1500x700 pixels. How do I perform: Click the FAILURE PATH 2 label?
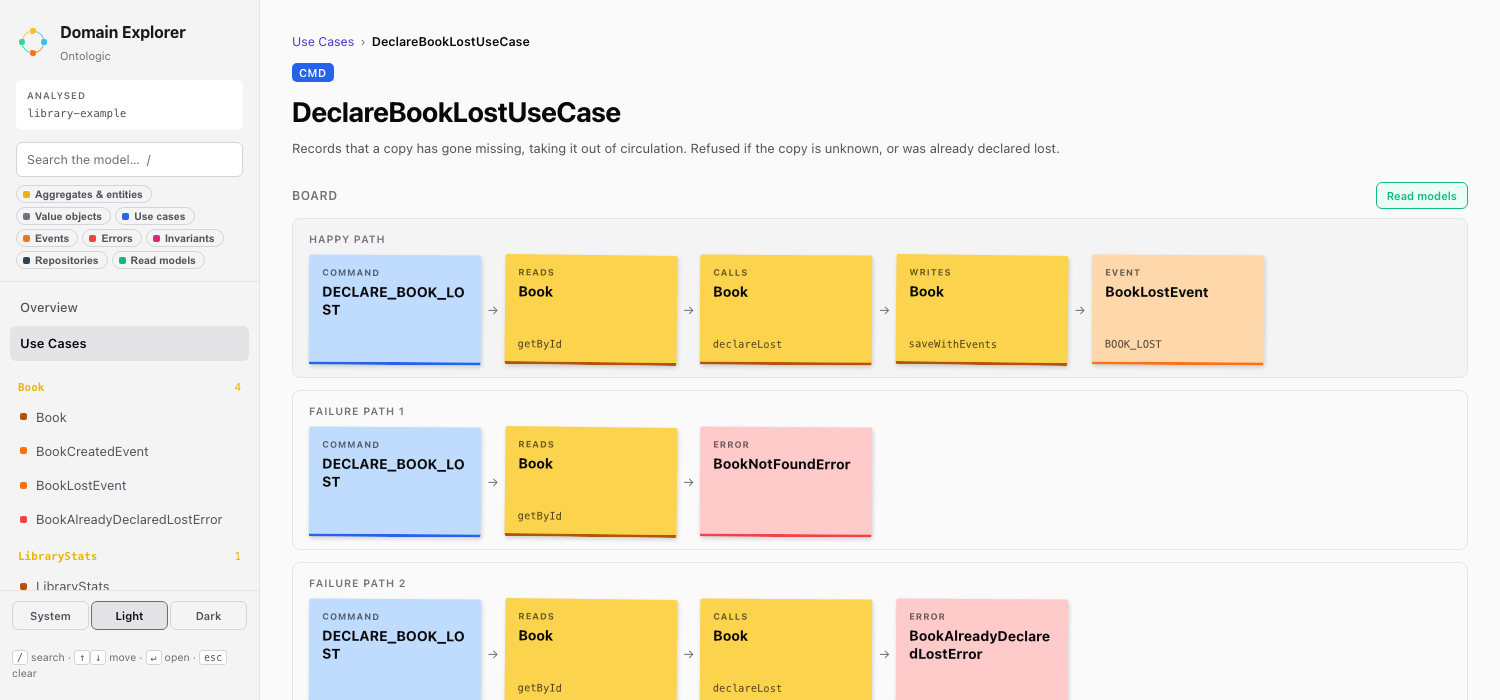[x=357, y=583]
